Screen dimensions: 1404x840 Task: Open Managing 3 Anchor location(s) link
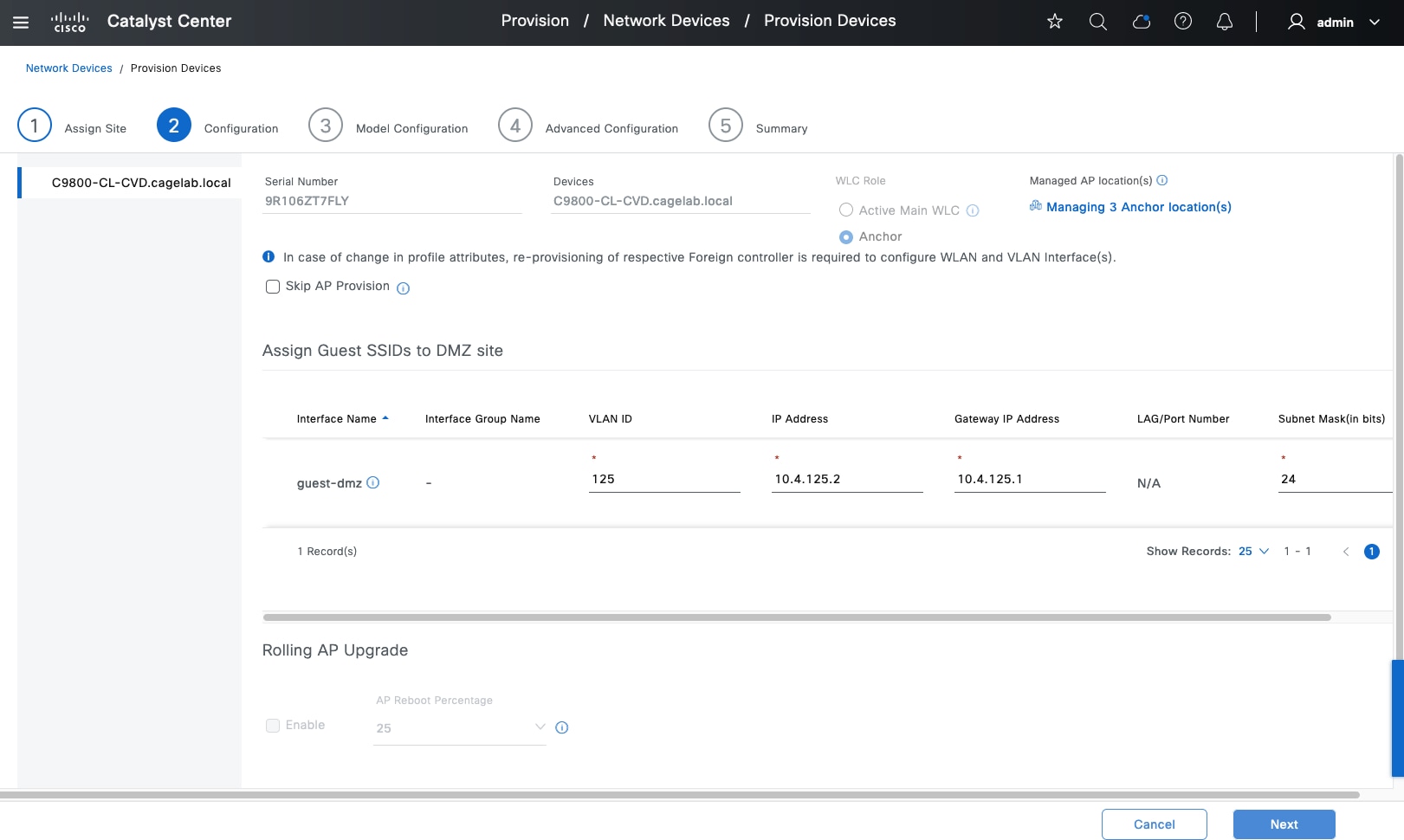(1138, 207)
